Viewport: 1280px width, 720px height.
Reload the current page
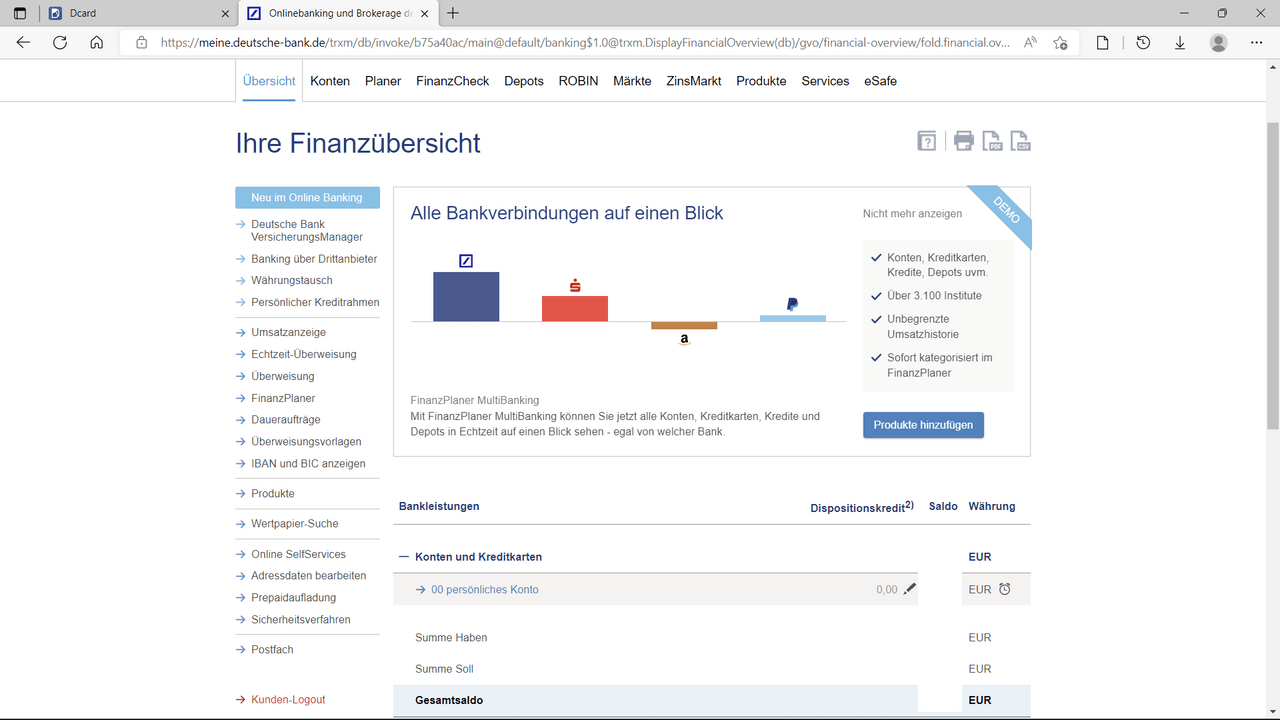click(x=60, y=43)
